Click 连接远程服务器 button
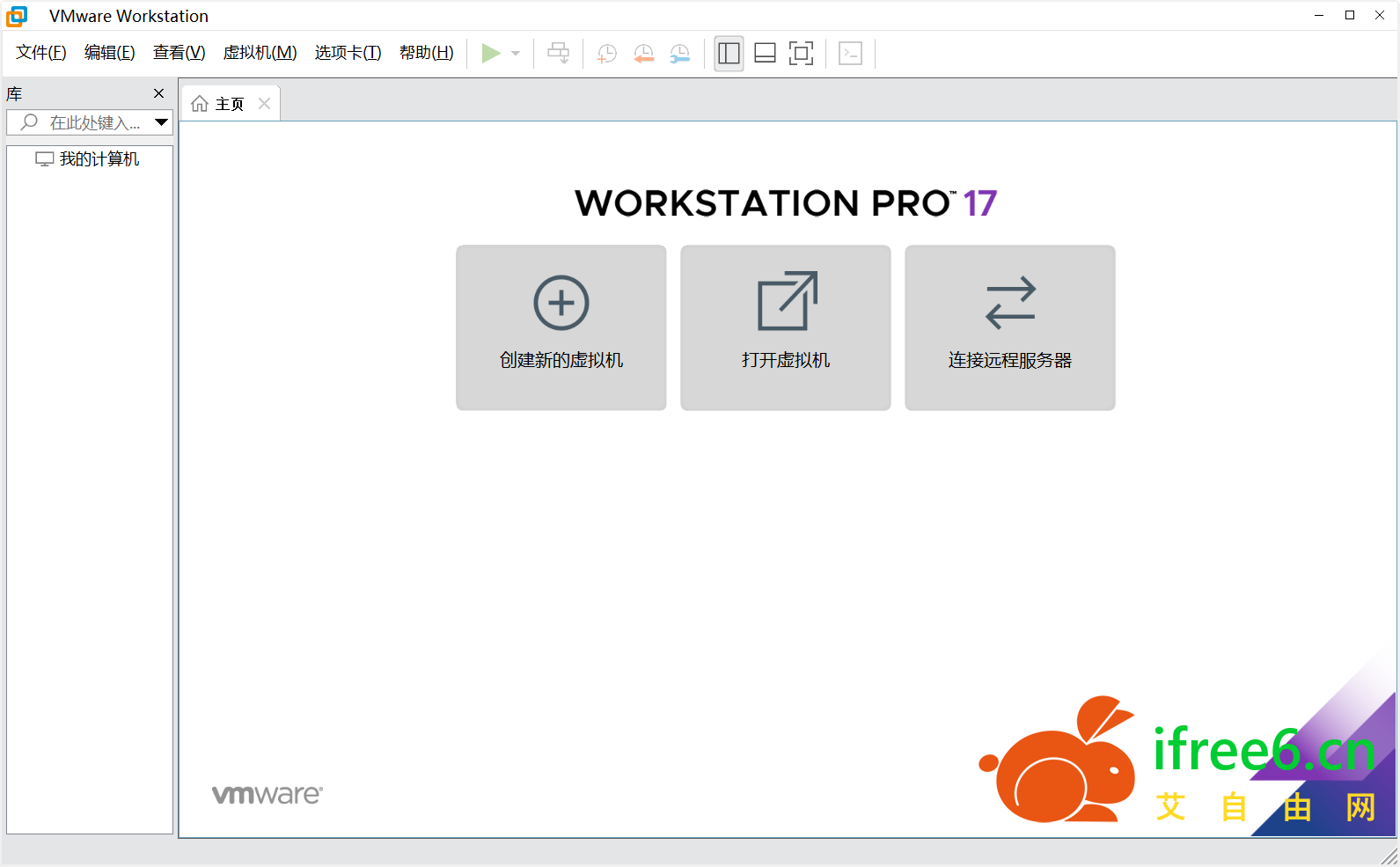 coord(1009,327)
